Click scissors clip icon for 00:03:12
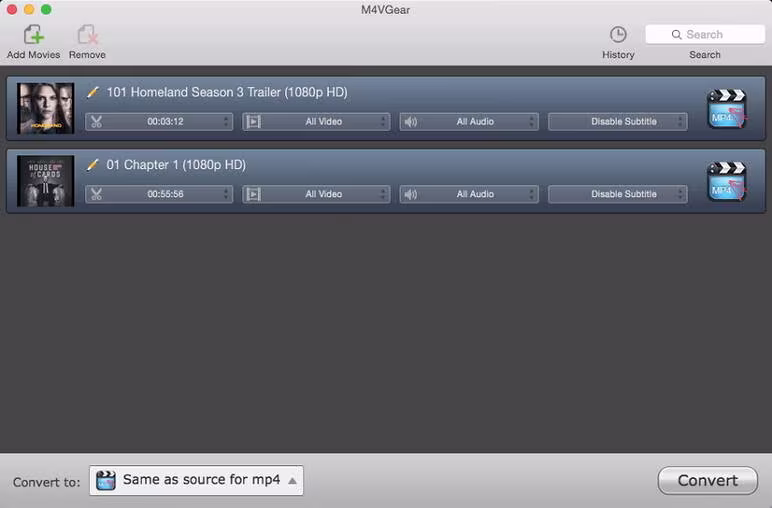The image size is (772, 508). (96, 122)
